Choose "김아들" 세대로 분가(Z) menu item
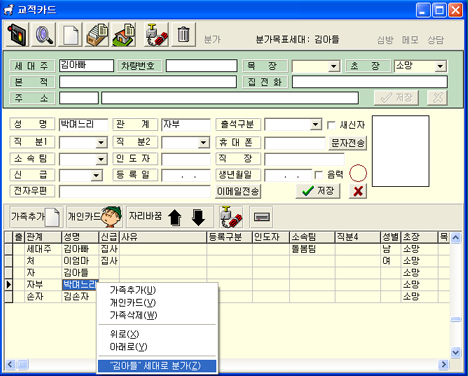 pos(157,366)
